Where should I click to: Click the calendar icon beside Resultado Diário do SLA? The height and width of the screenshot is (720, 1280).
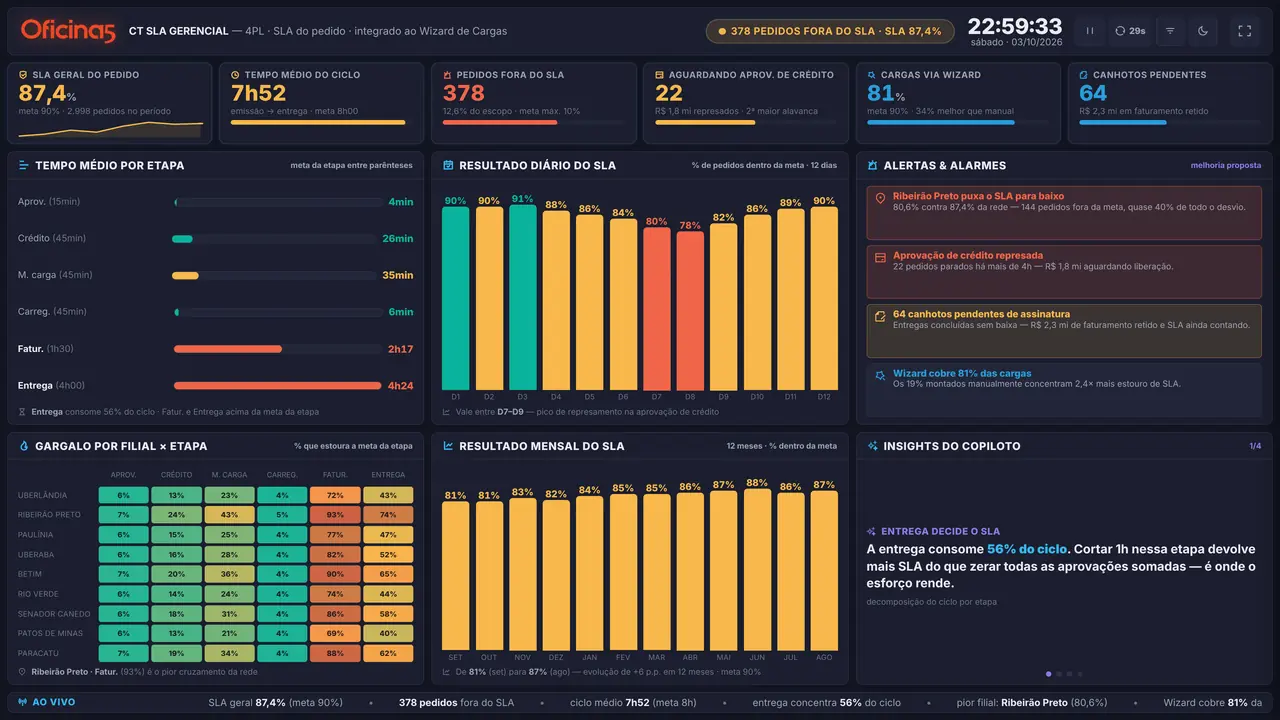(x=448, y=165)
